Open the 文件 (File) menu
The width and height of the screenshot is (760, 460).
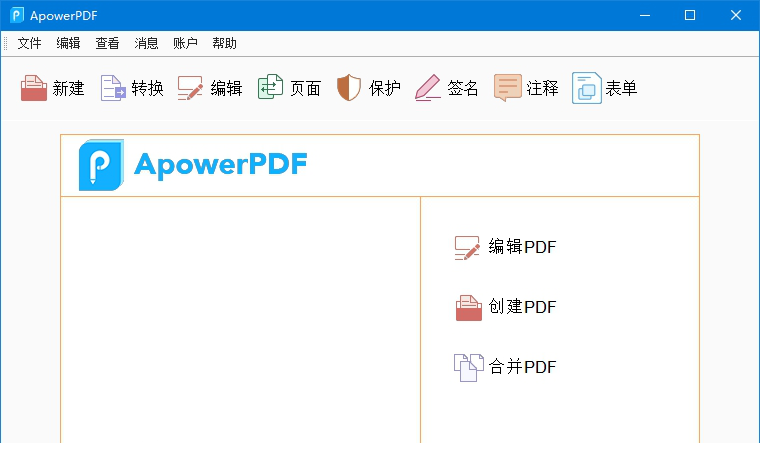(30, 44)
